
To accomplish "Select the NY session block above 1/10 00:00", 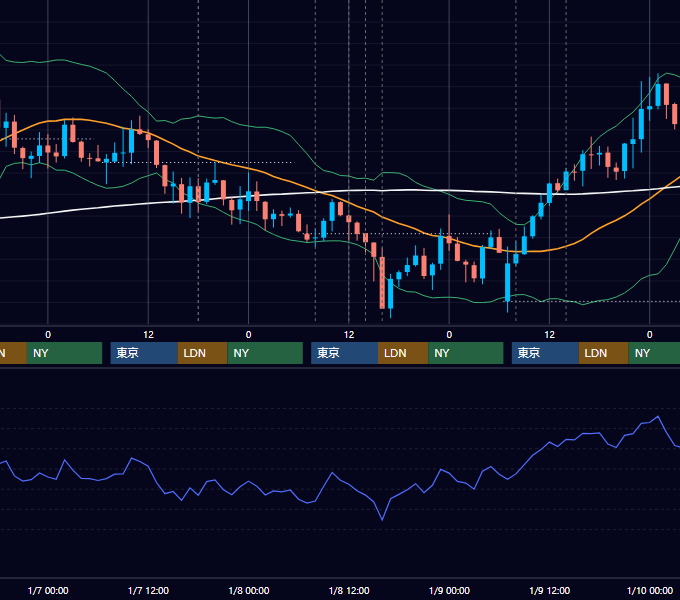I will (654, 353).
